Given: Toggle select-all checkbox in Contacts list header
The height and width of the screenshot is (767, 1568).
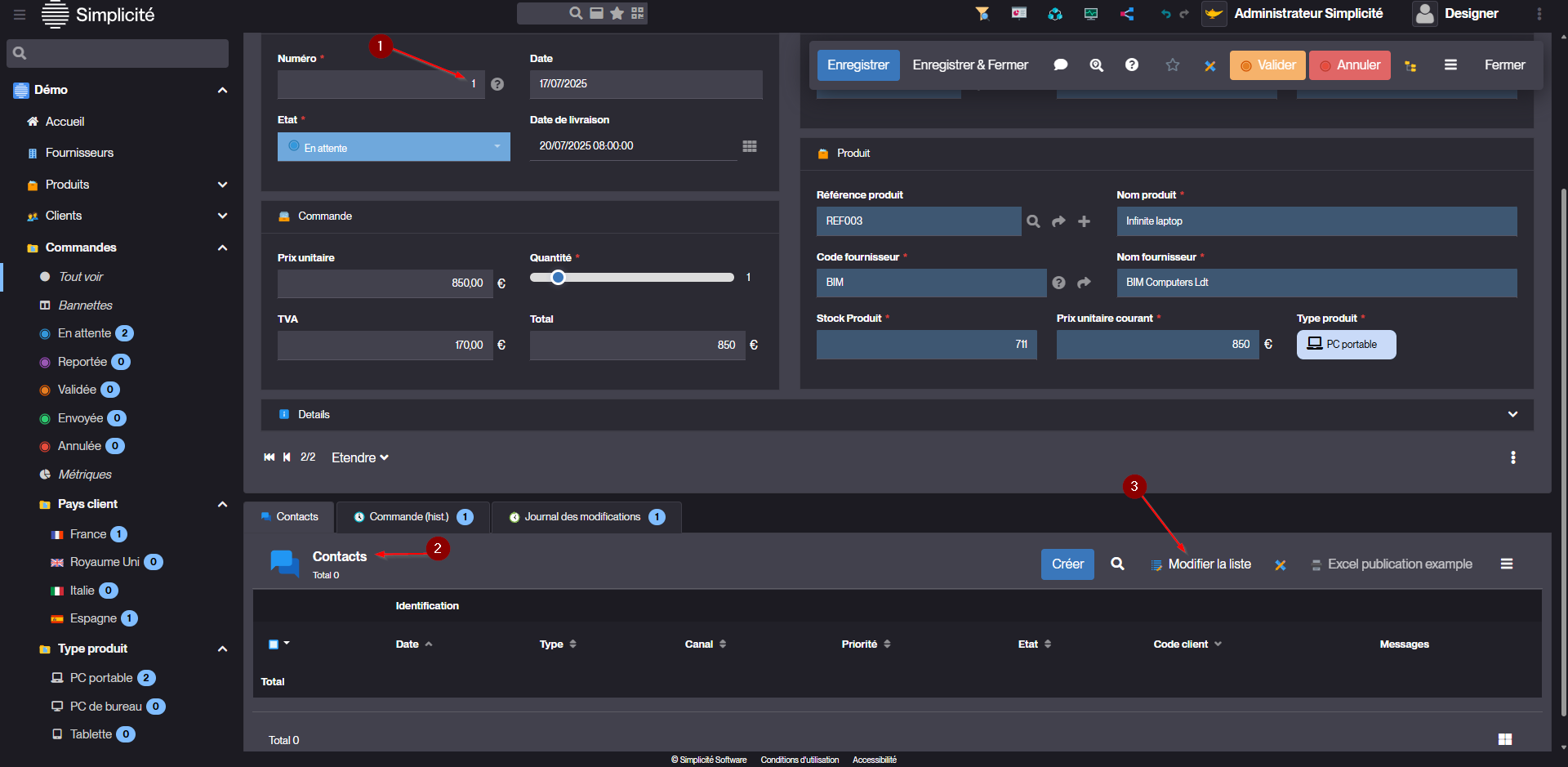Looking at the screenshot, I should click(274, 644).
